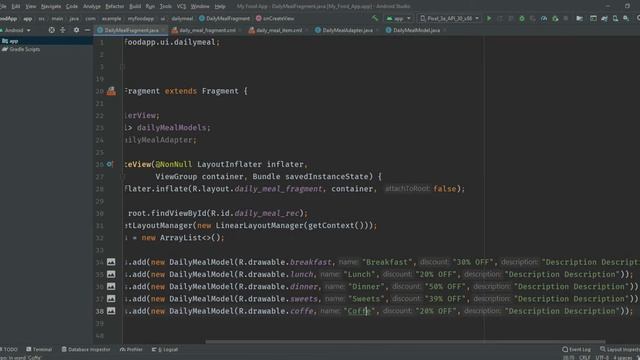The width and height of the screenshot is (640, 360).
Task: Open the Pixel_3a_API_30_x86 device selector dropdown
Action: [x=449, y=18]
